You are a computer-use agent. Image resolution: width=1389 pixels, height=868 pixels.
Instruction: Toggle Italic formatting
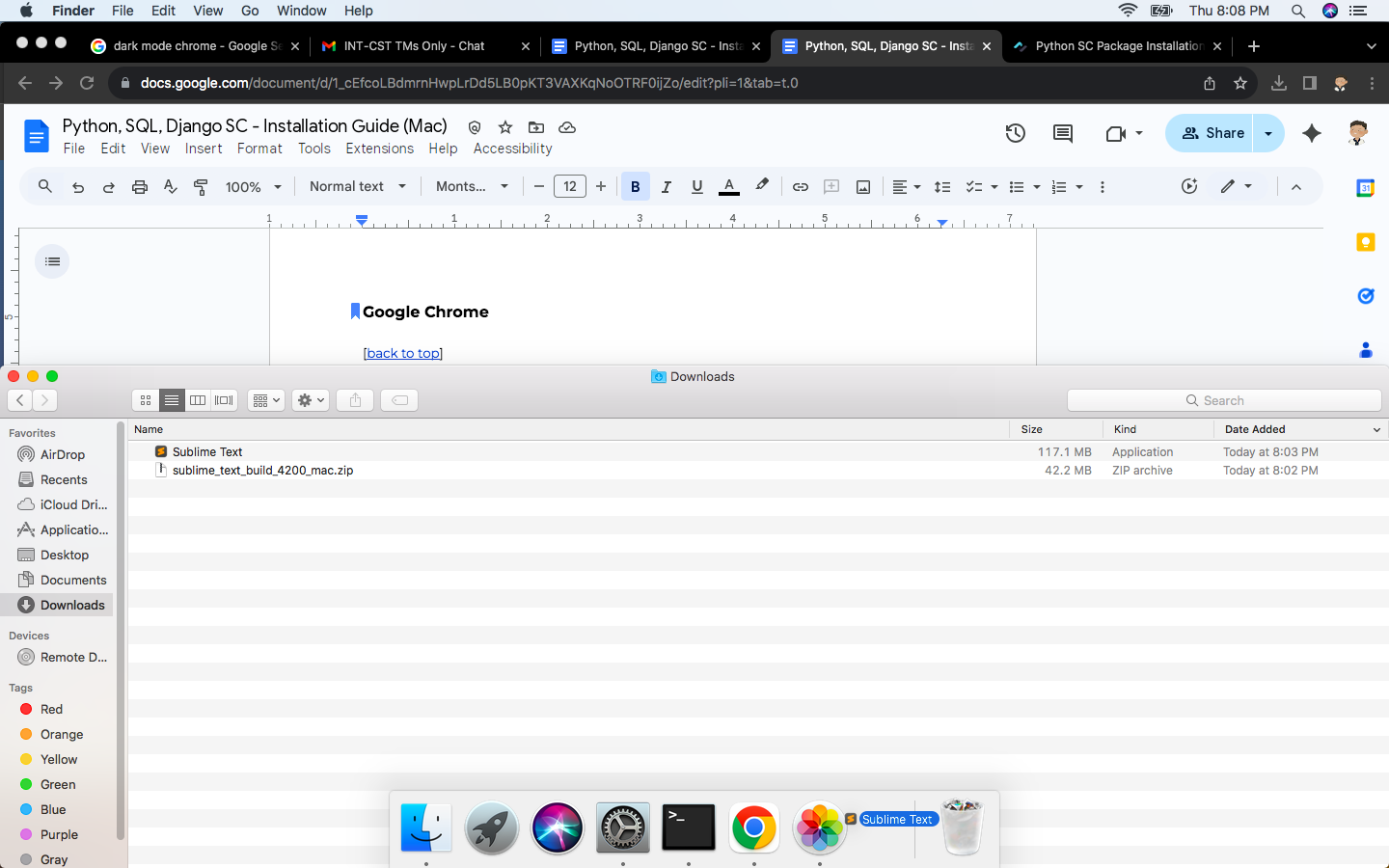(666, 187)
